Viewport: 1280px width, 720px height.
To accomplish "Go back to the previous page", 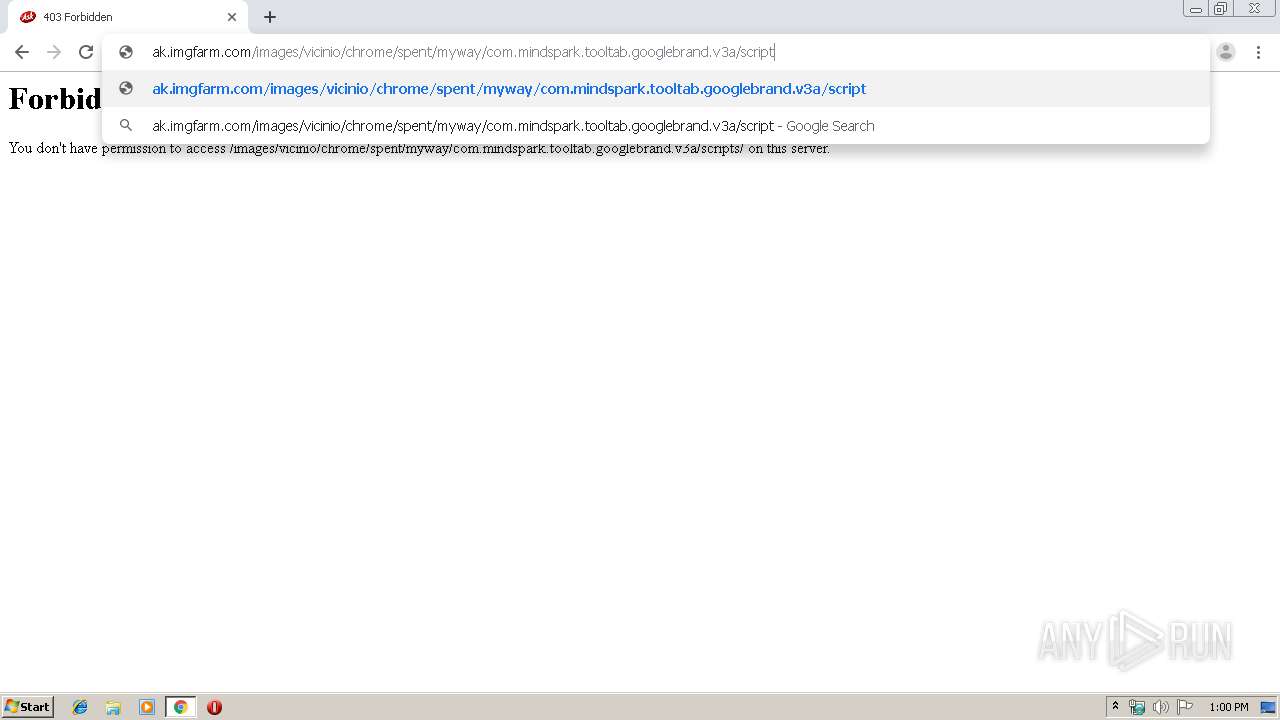I will click(22, 52).
